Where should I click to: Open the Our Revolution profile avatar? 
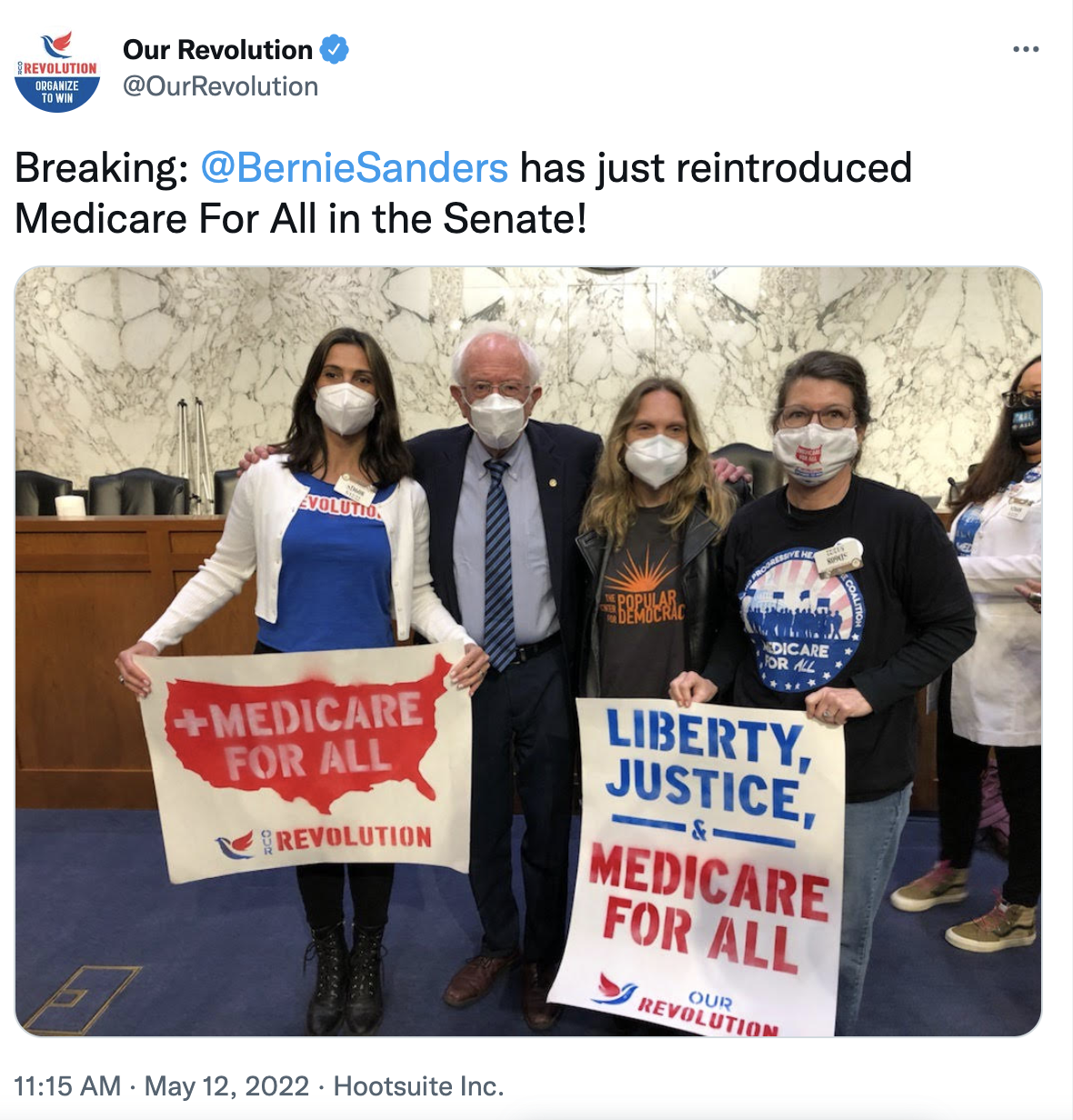(57, 71)
